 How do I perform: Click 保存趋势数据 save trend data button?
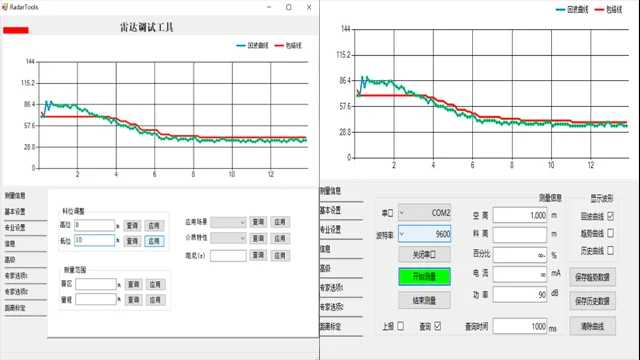(x=592, y=277)
